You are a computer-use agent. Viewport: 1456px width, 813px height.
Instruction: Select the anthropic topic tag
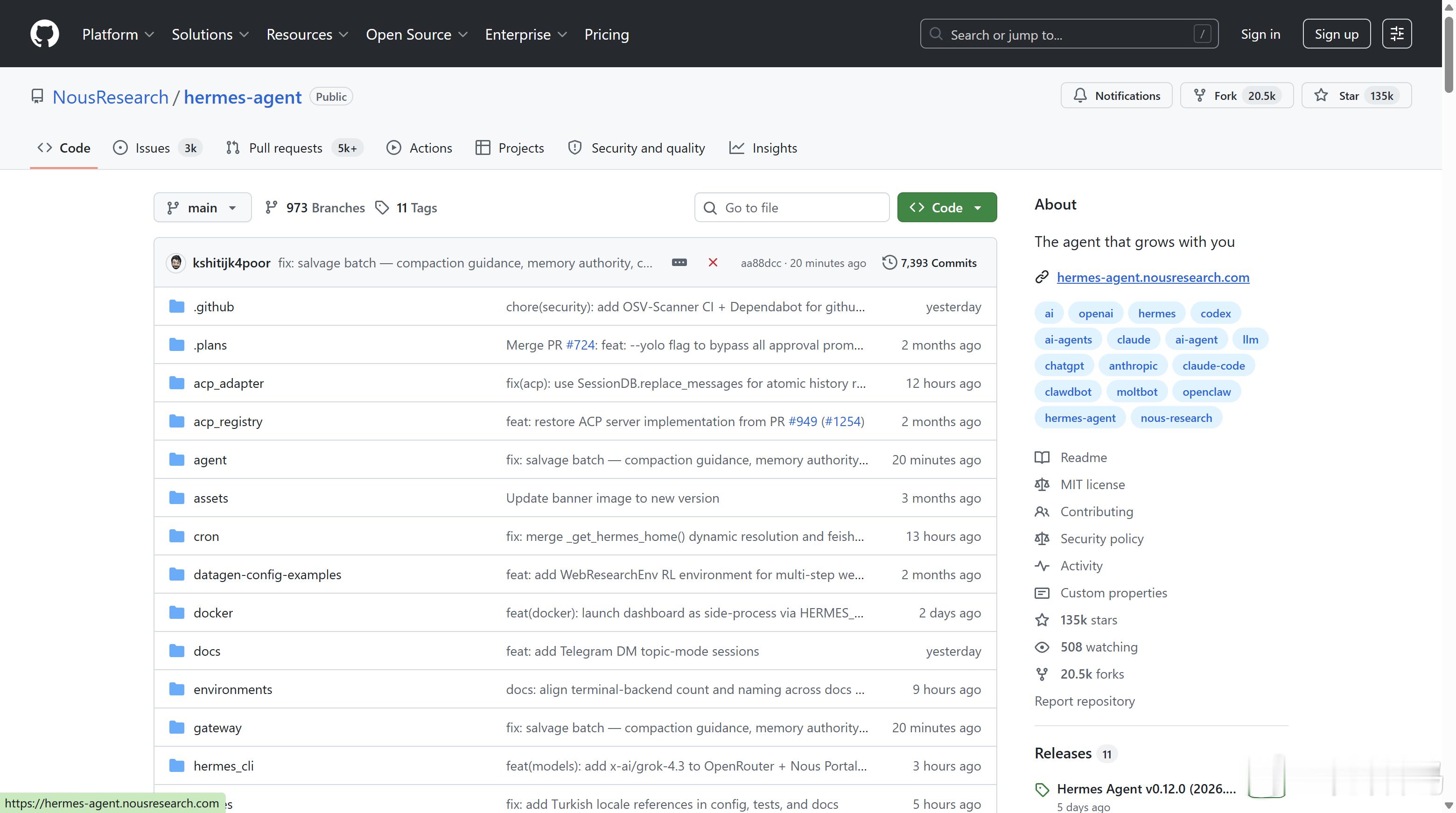(x=1133, y=365)
